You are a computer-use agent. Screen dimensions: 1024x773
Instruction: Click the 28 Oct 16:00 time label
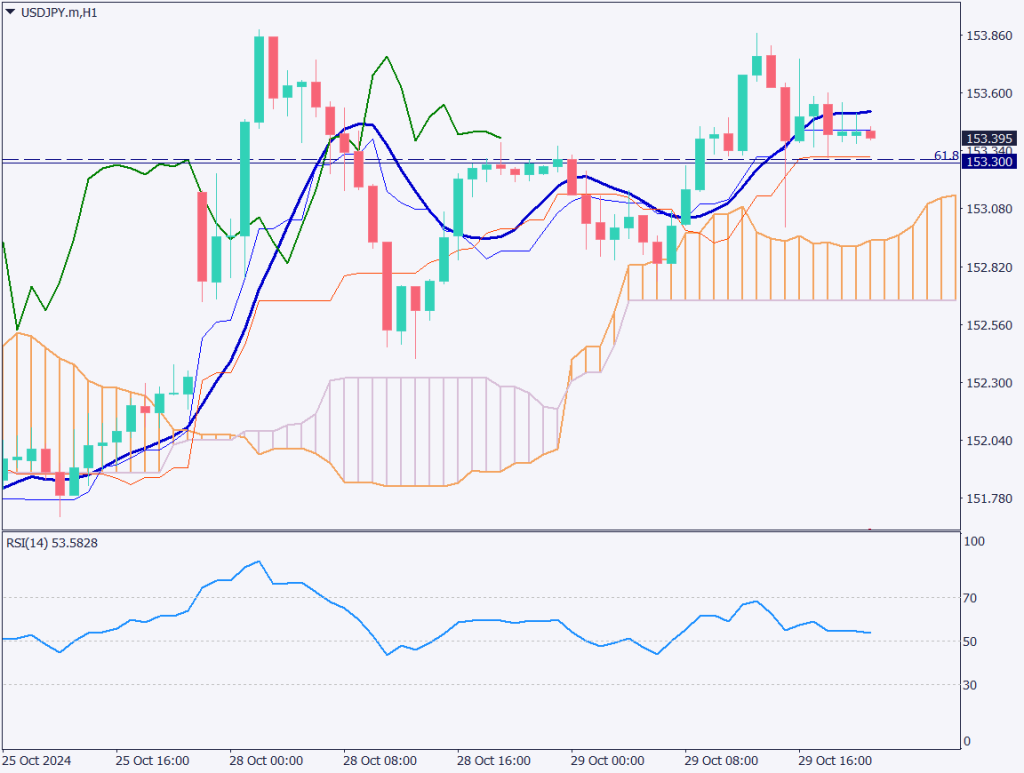point(492,759)
